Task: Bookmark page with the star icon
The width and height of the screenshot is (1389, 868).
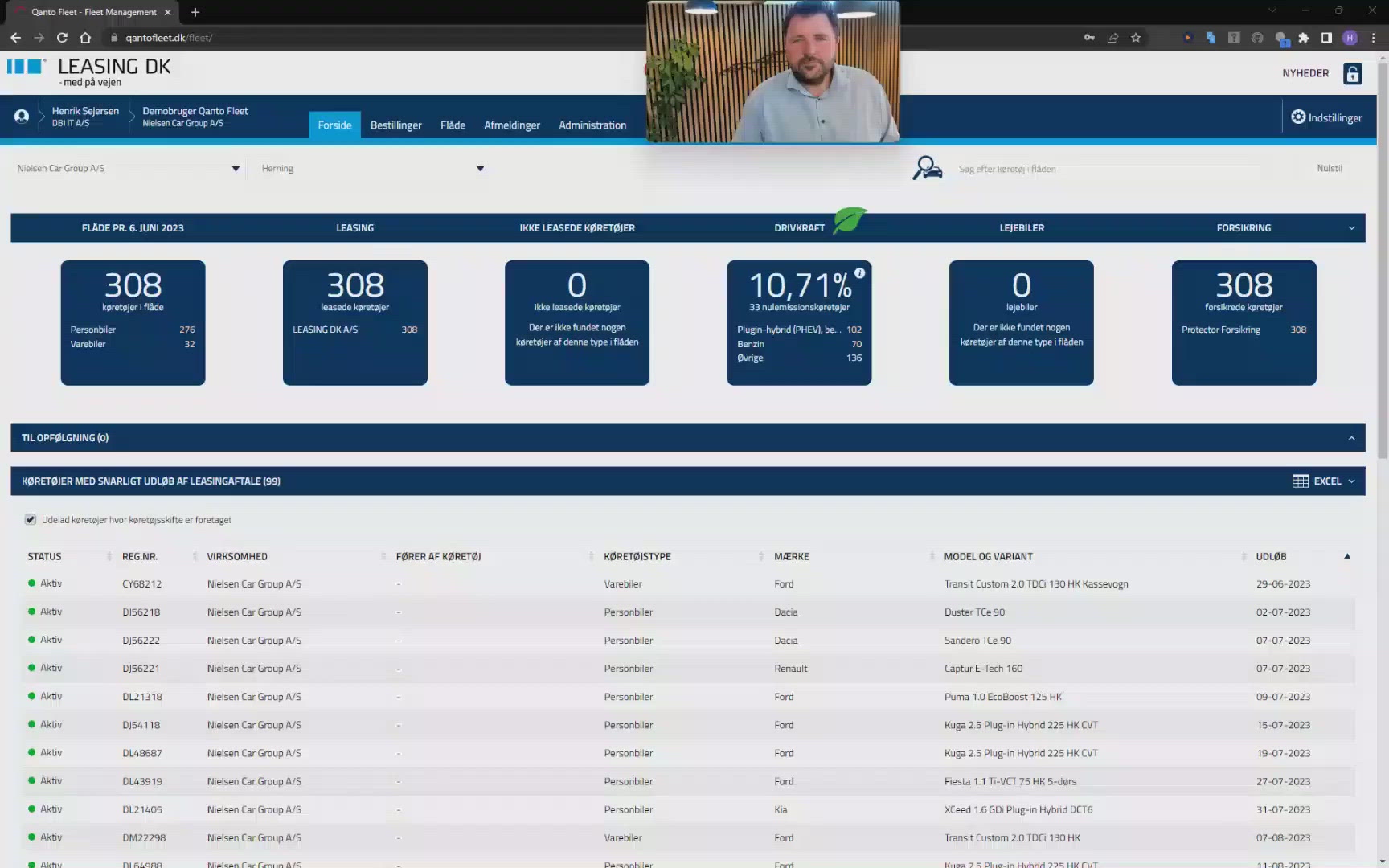Action: (x=1136, y=38)
